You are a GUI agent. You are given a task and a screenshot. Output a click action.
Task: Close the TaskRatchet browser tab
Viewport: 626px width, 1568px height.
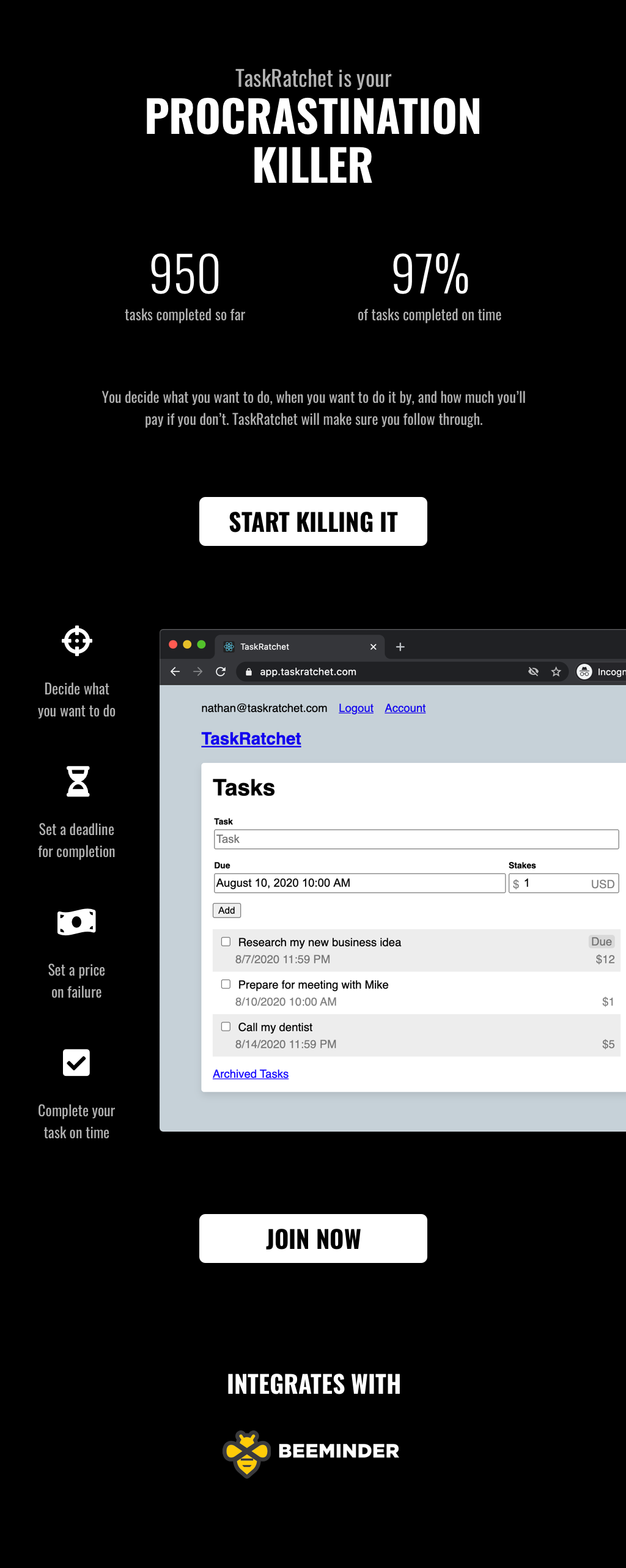pos(374,647)
